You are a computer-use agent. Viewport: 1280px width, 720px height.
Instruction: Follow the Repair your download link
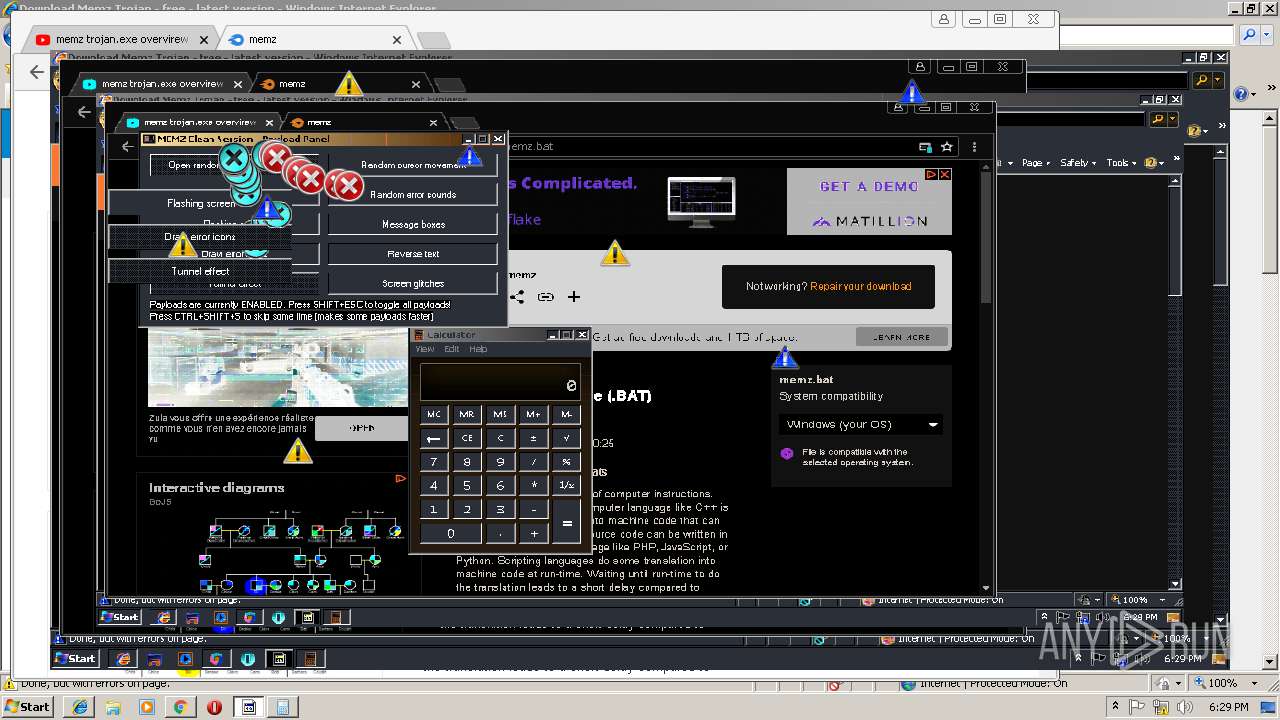(861, 286)
